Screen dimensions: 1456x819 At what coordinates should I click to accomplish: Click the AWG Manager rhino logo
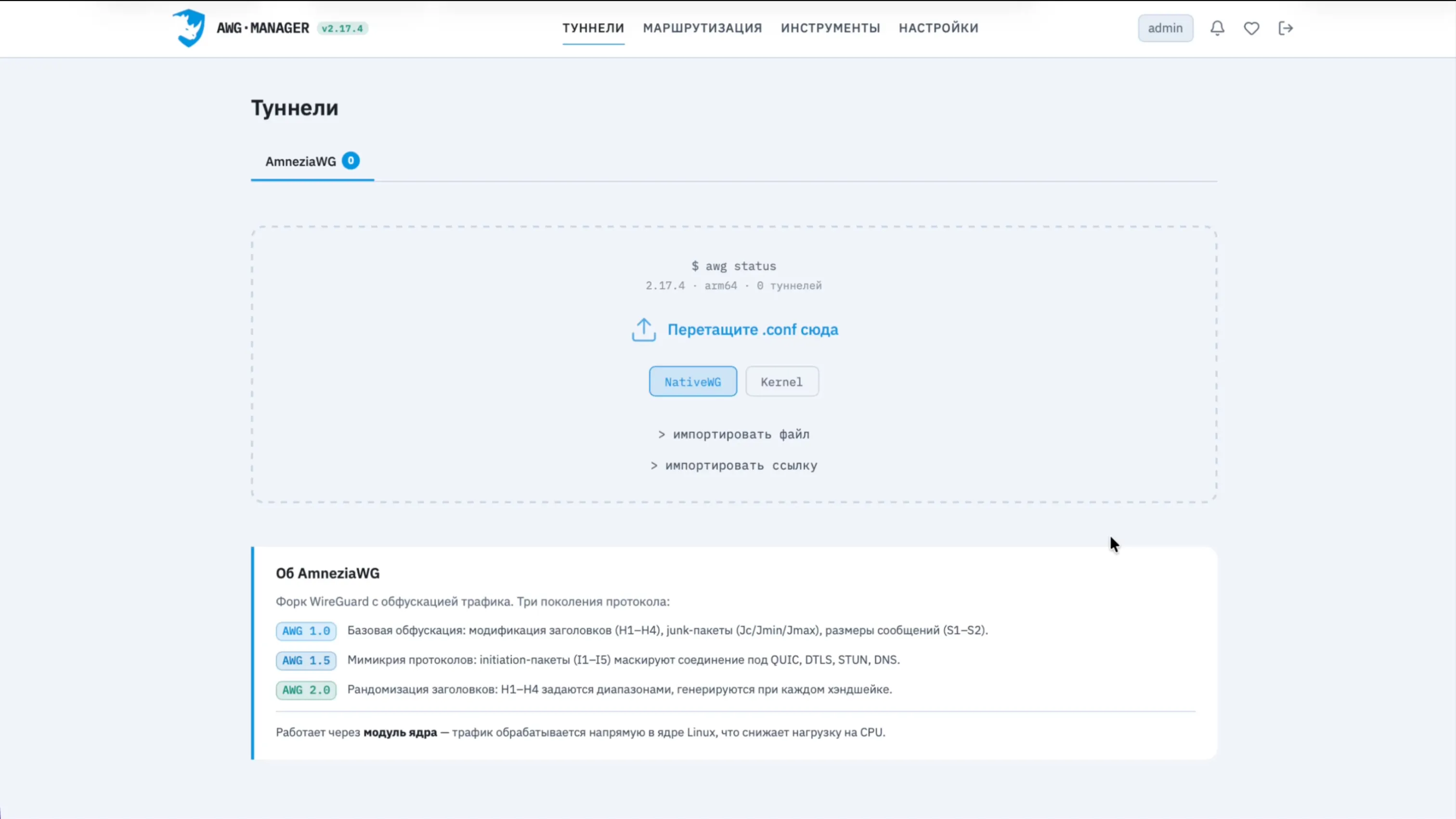pos(189,28)
